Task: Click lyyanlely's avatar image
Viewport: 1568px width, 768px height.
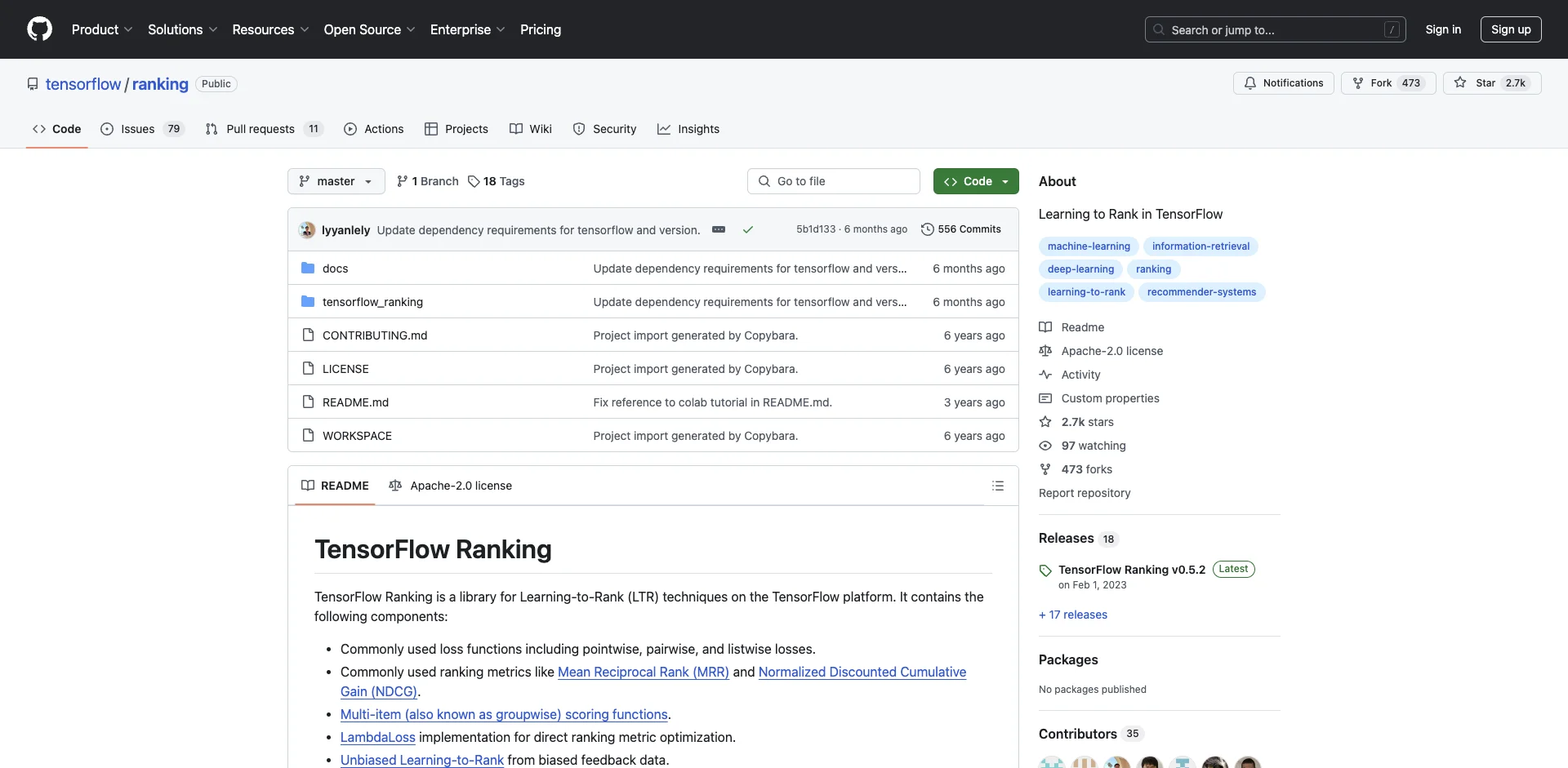Action: [307, 229]
